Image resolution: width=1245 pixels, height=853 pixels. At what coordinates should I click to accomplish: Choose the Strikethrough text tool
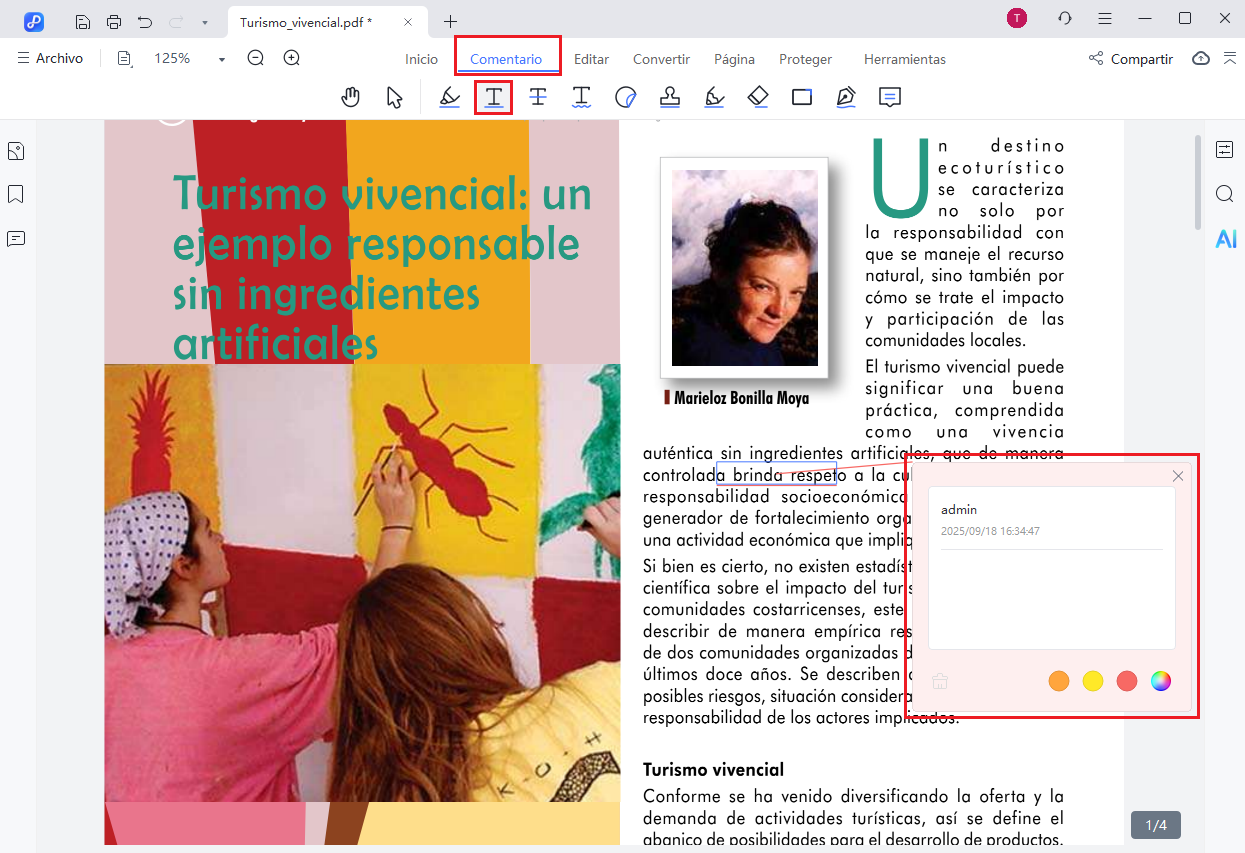point(538,97)
